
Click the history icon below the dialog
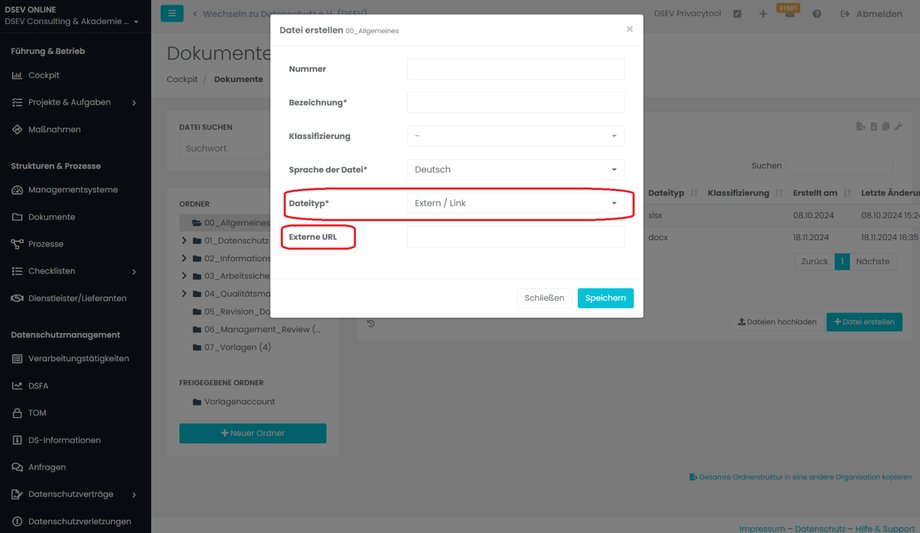tap(371, 324)
